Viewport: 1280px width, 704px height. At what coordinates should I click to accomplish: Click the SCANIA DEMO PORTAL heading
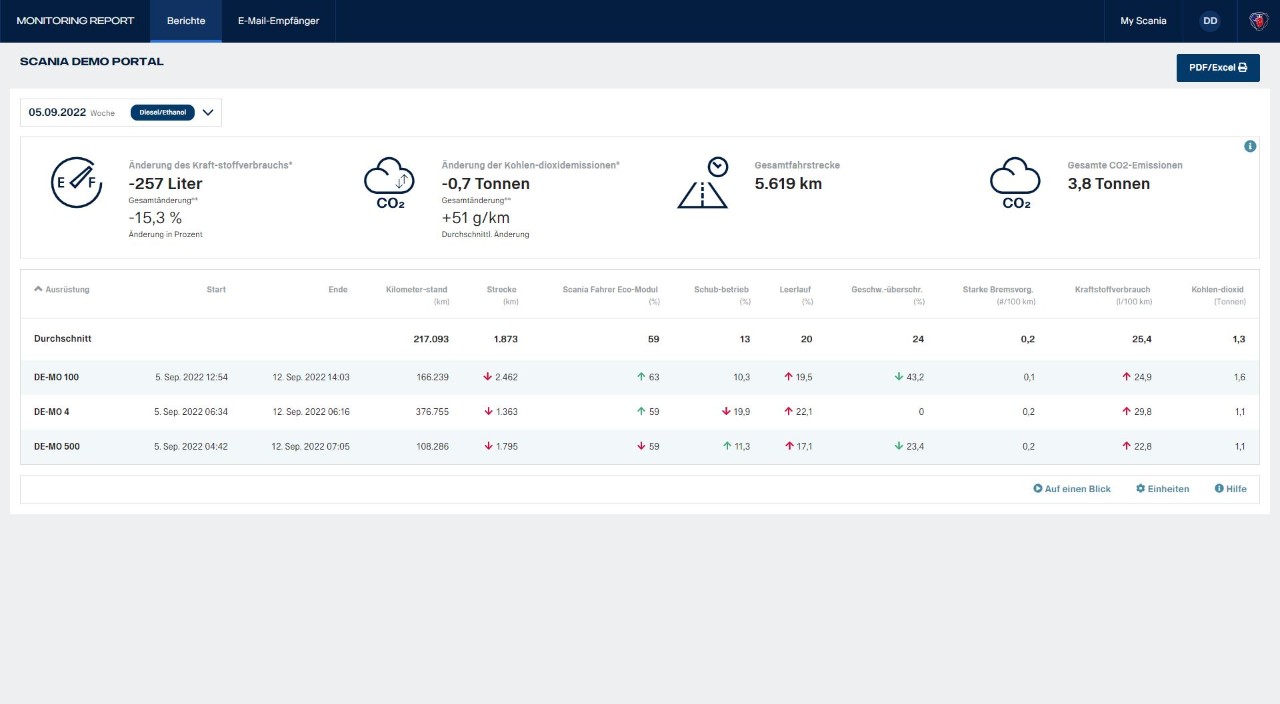click(x=92, y=62)
